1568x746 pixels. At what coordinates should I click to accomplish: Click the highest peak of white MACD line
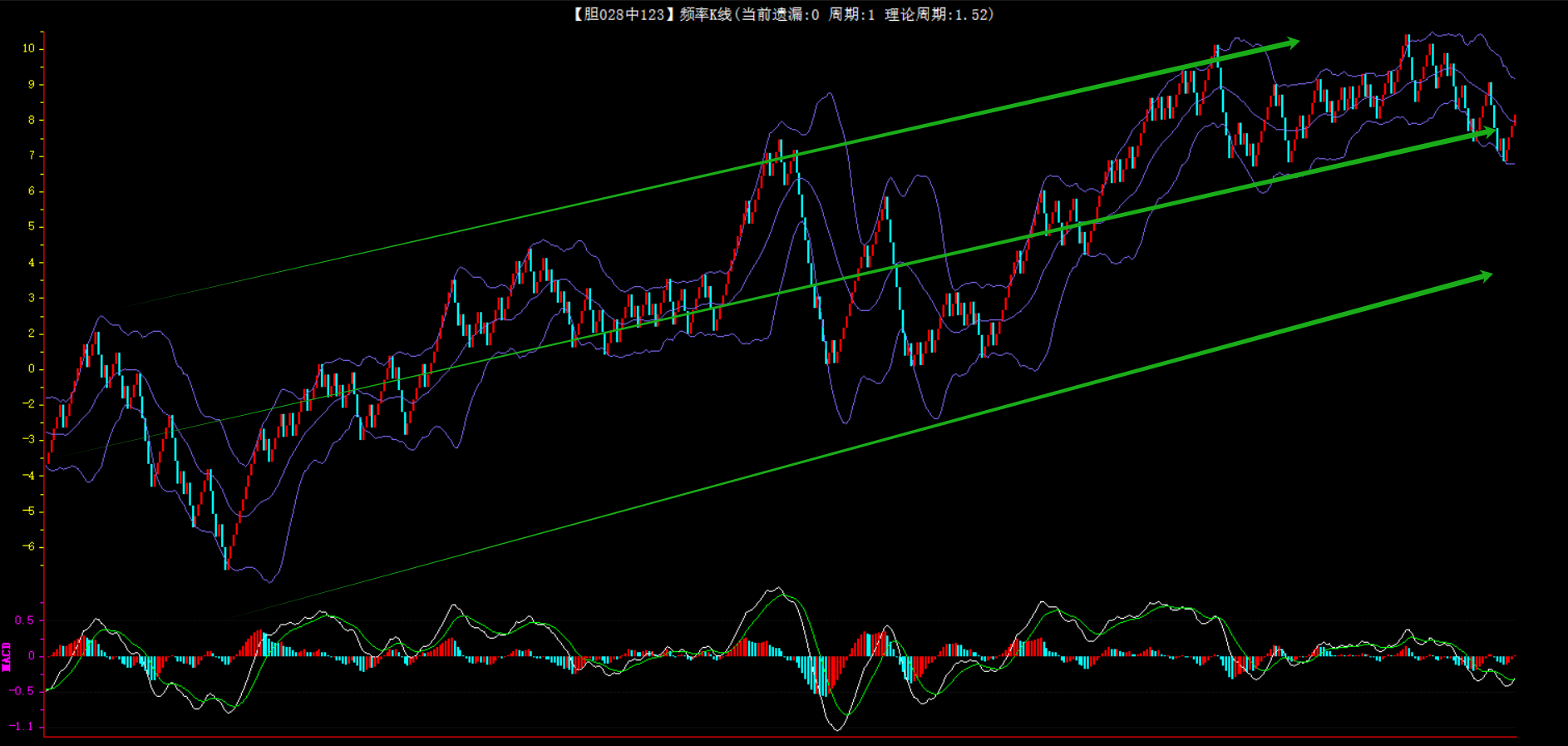coord(777,589)
